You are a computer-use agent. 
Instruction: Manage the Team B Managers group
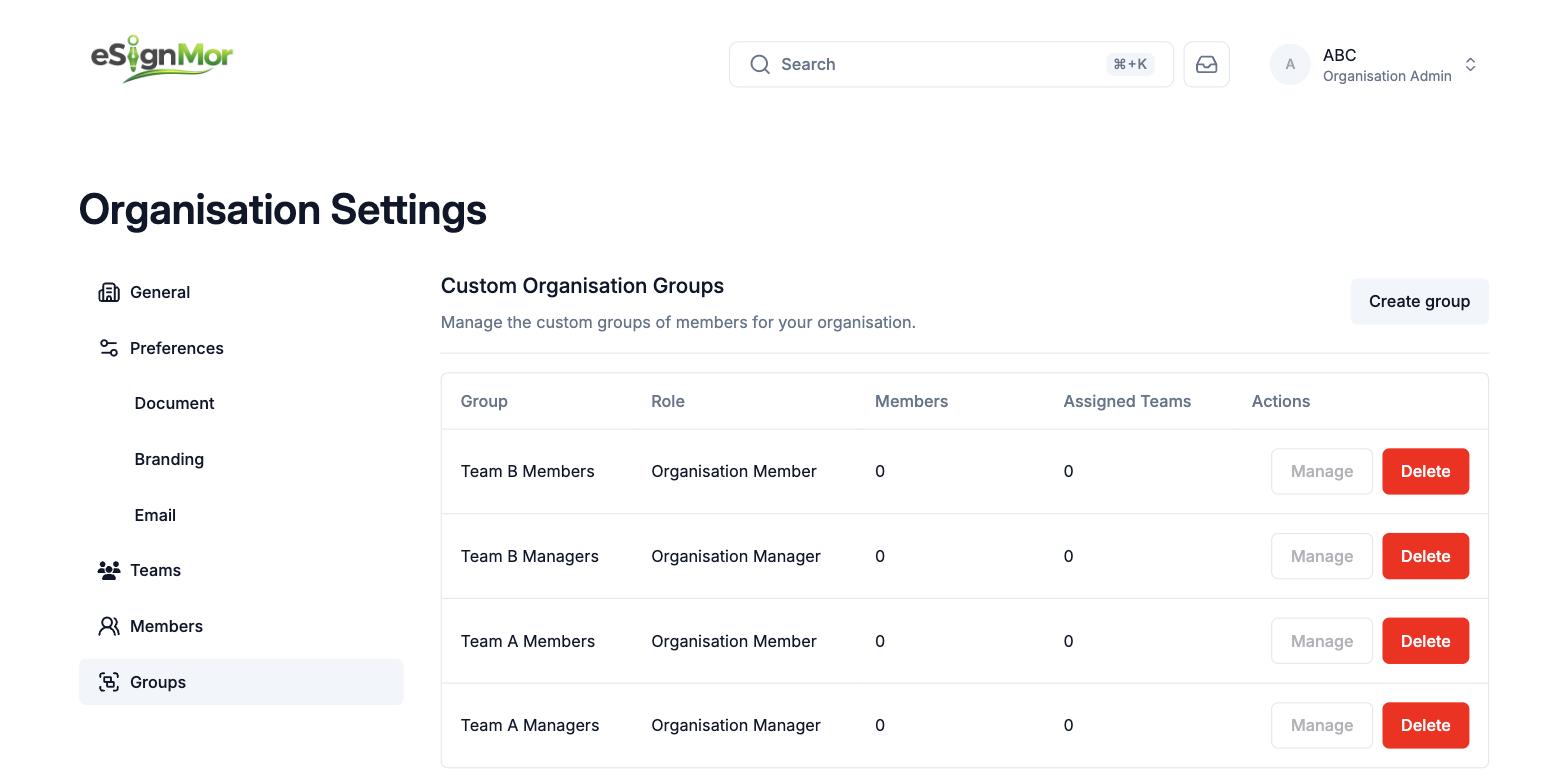[1322, 556]
